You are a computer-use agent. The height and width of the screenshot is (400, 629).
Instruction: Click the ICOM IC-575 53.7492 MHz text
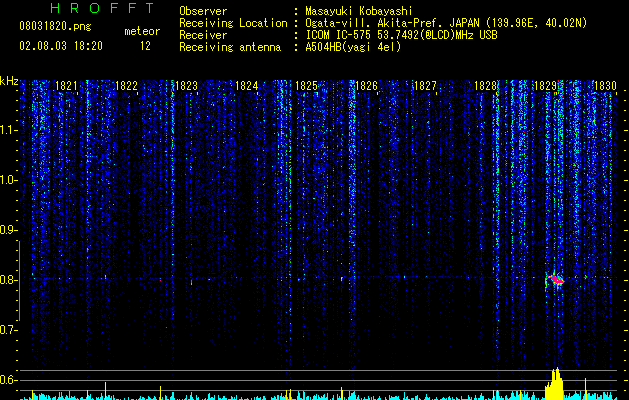pos(401,35)
